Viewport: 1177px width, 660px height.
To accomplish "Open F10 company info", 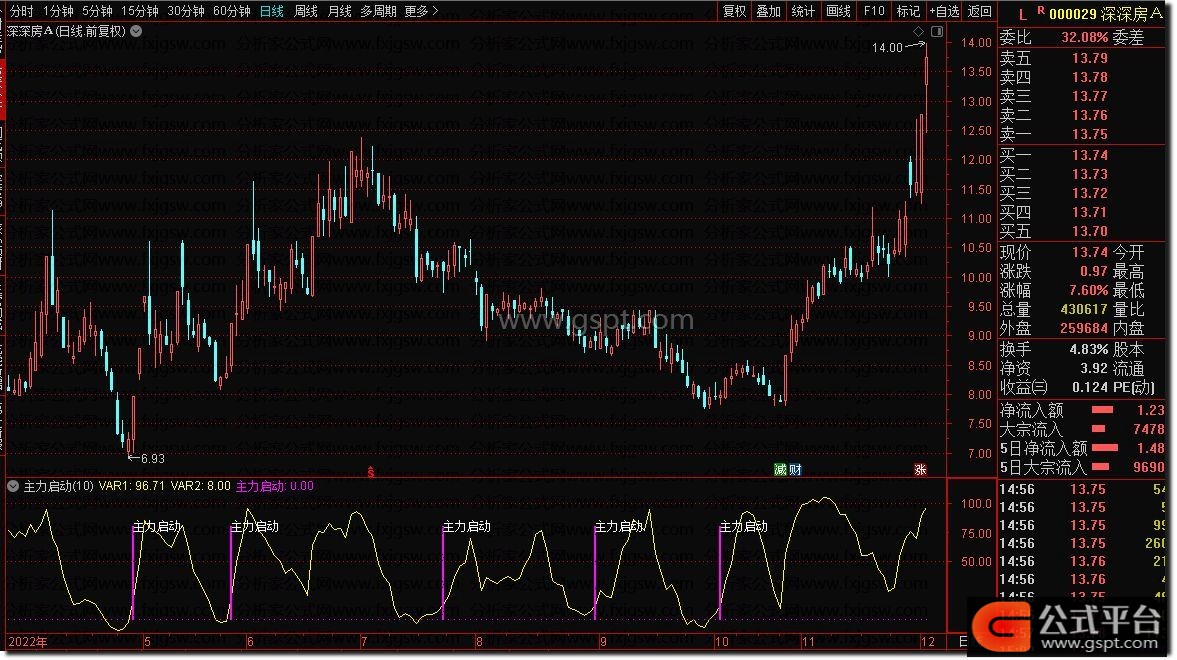I will (x=874, y=11).
